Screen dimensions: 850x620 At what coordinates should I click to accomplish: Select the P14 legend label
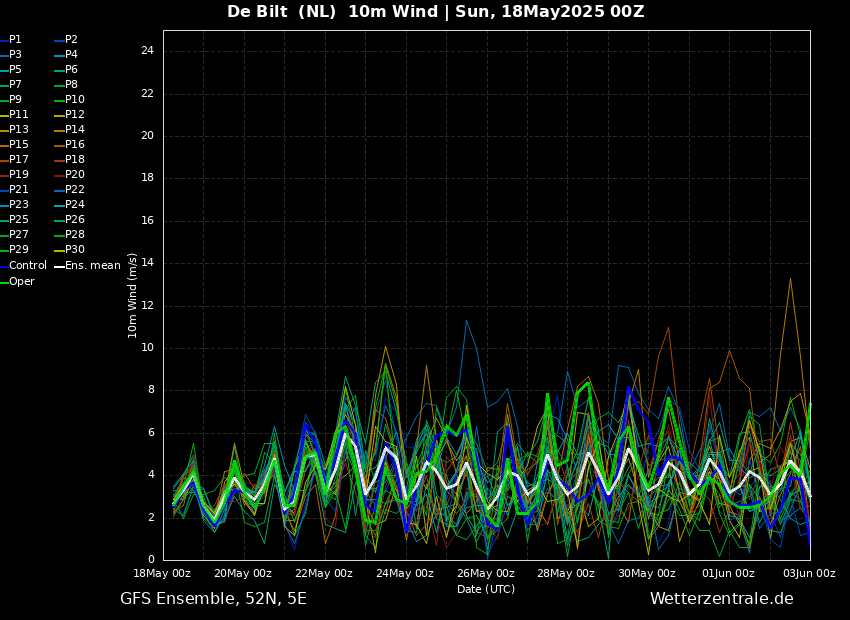click(74, 130)
